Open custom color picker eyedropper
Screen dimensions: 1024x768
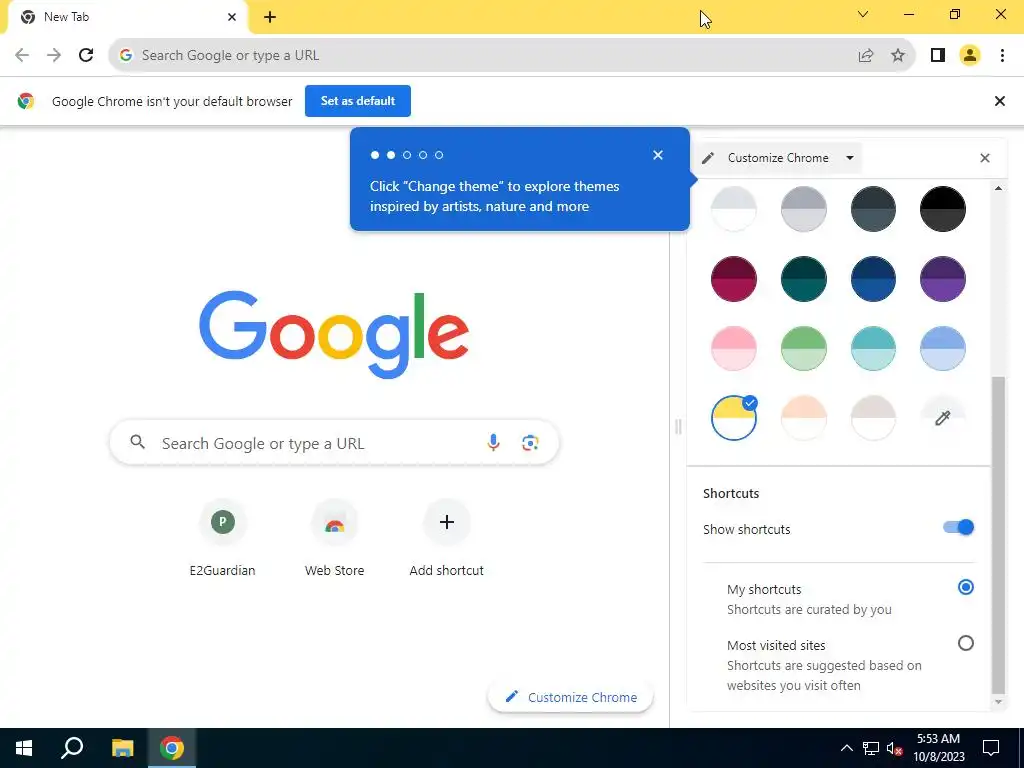(942, 418)
